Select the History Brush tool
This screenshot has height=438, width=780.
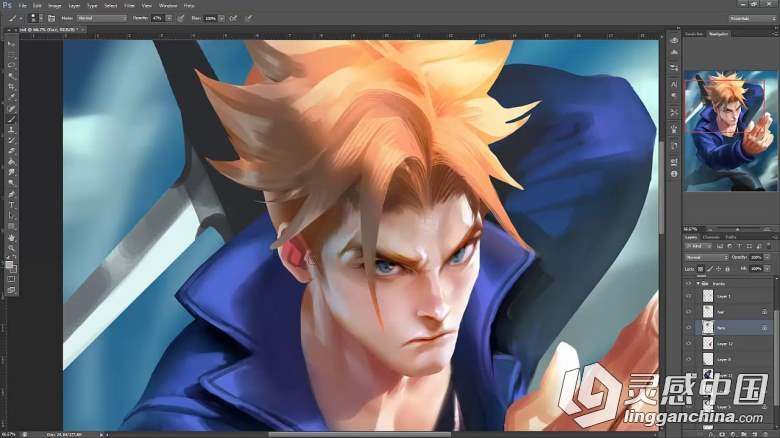click(x=11, y=140)
